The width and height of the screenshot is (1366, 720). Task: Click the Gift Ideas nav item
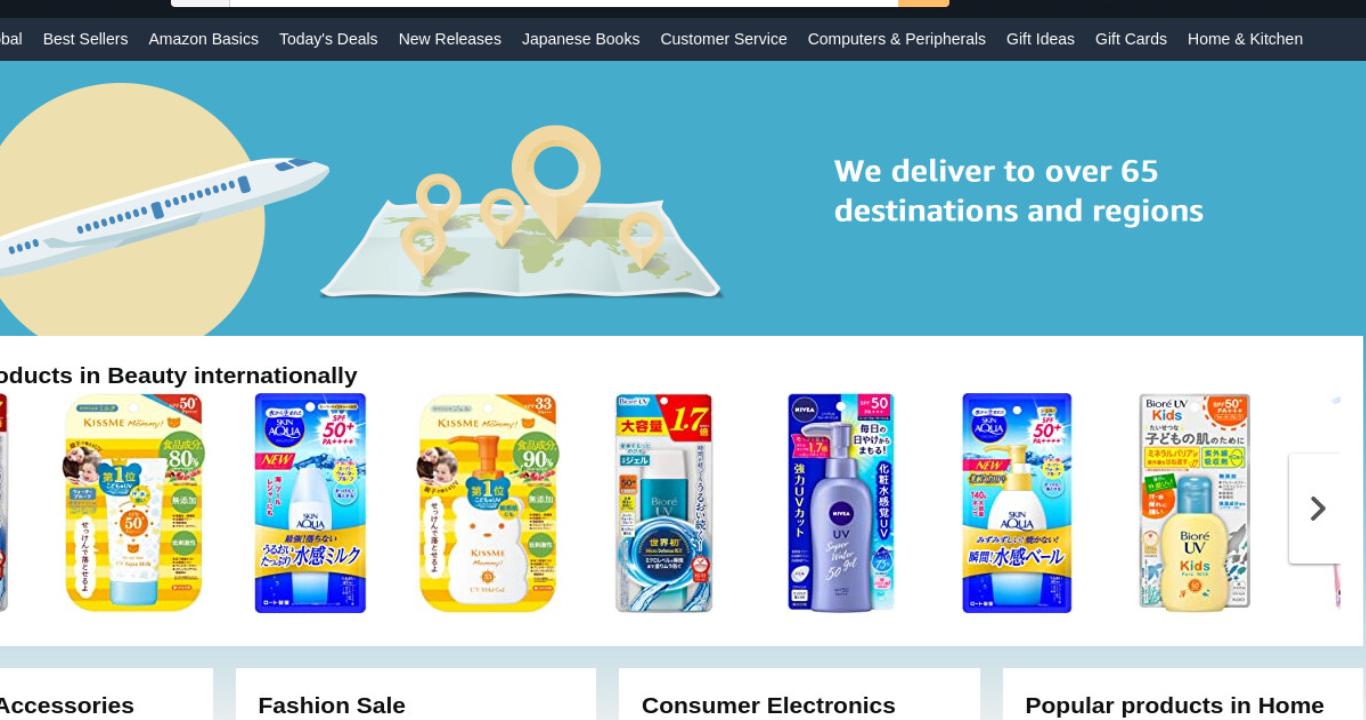tap(1040, 39)
